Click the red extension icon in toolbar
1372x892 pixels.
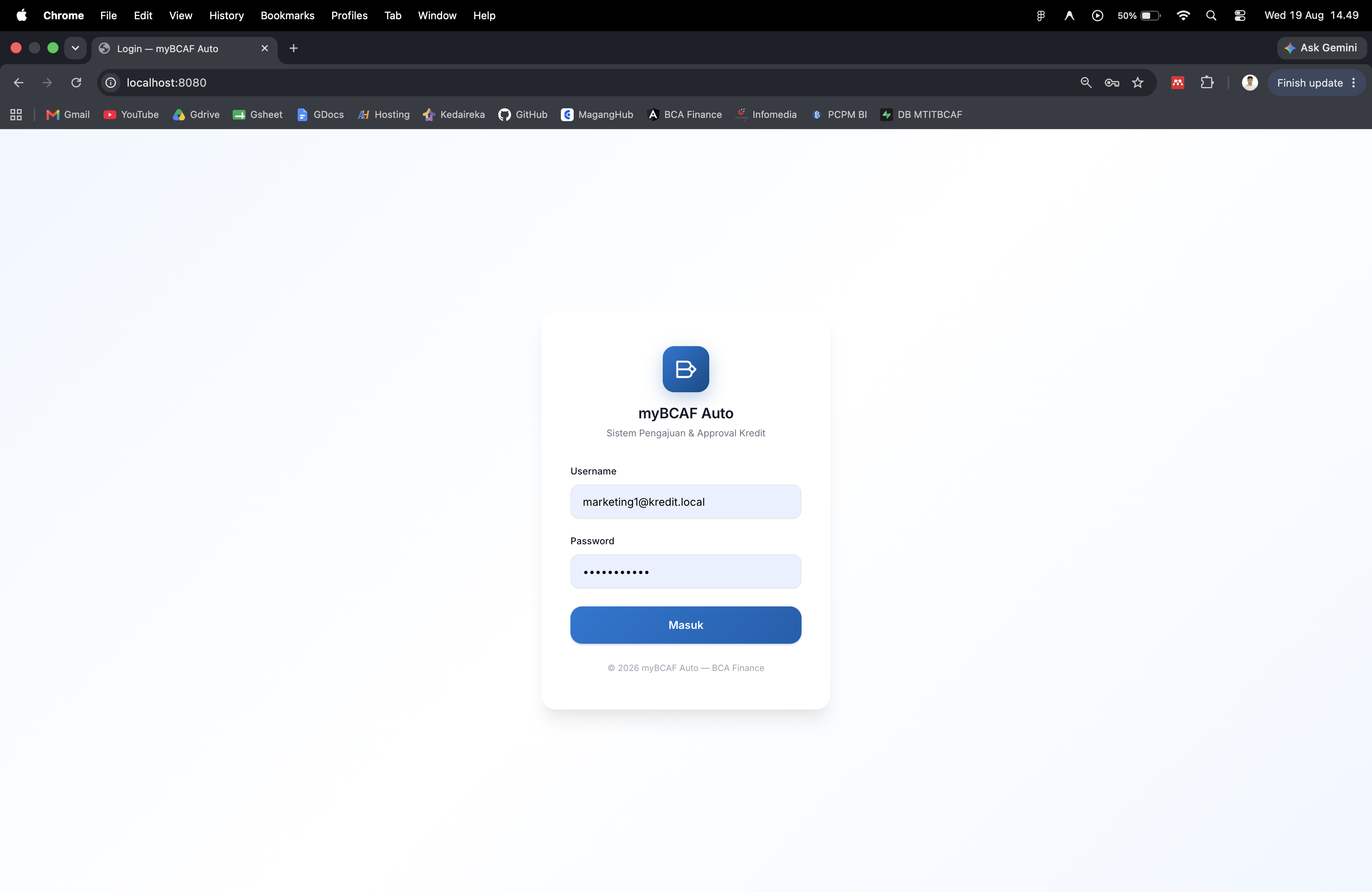point(1177,82)
